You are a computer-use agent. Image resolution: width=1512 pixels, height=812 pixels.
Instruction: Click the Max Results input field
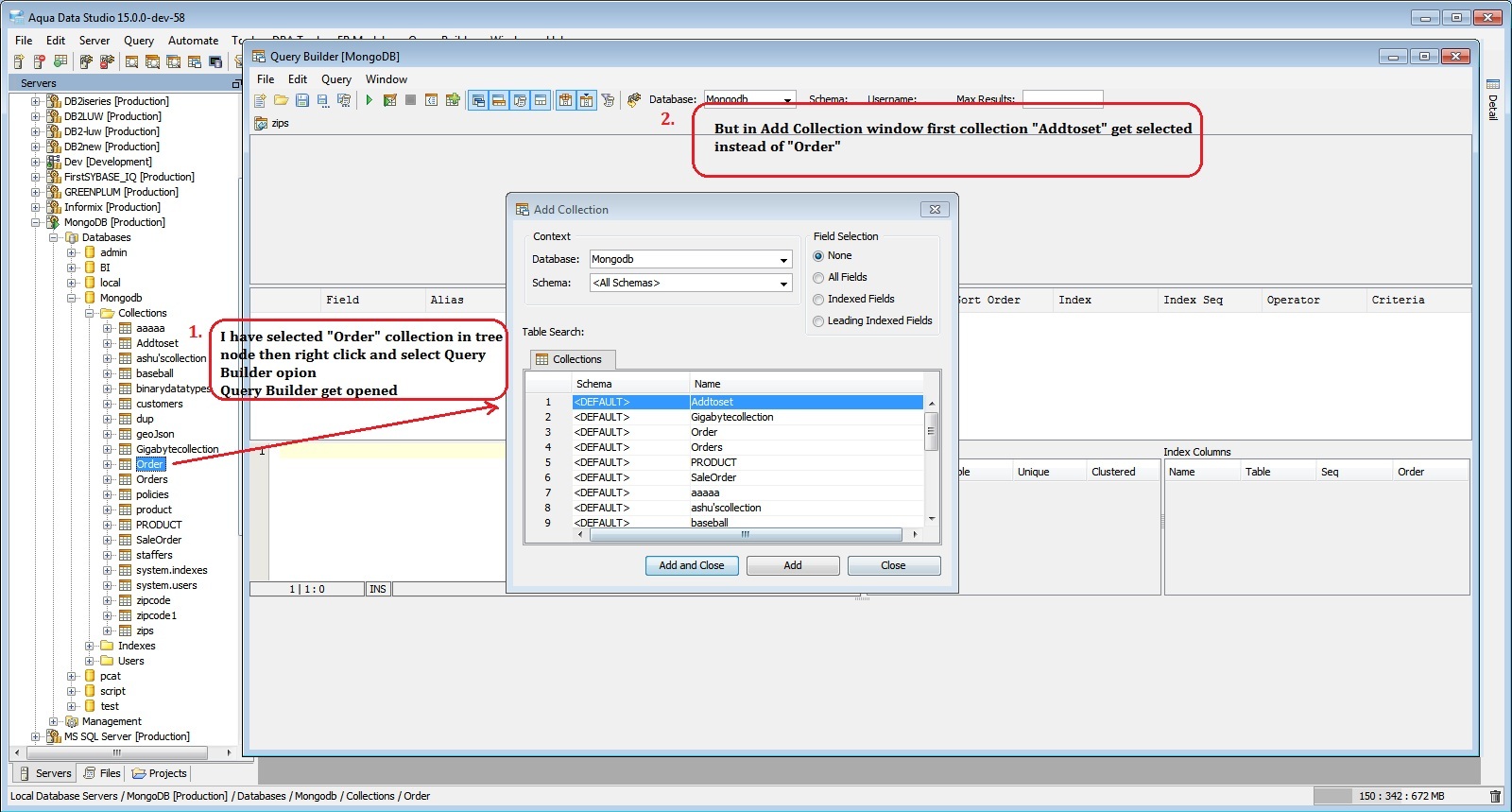[1063, 99]
